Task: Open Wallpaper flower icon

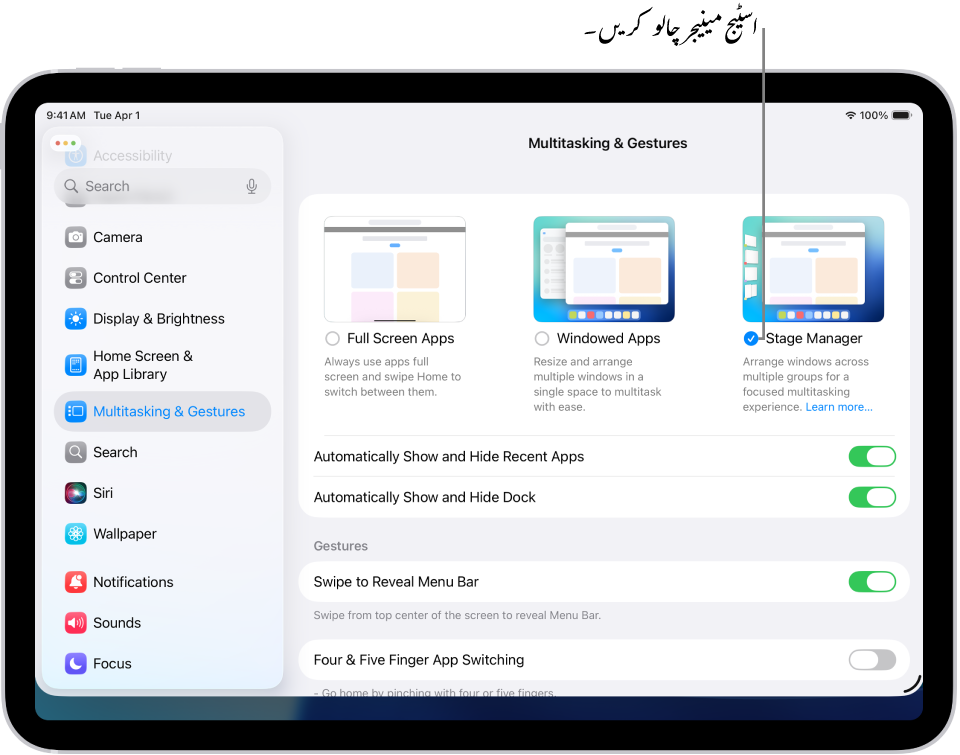Action: tap(75, 534)
